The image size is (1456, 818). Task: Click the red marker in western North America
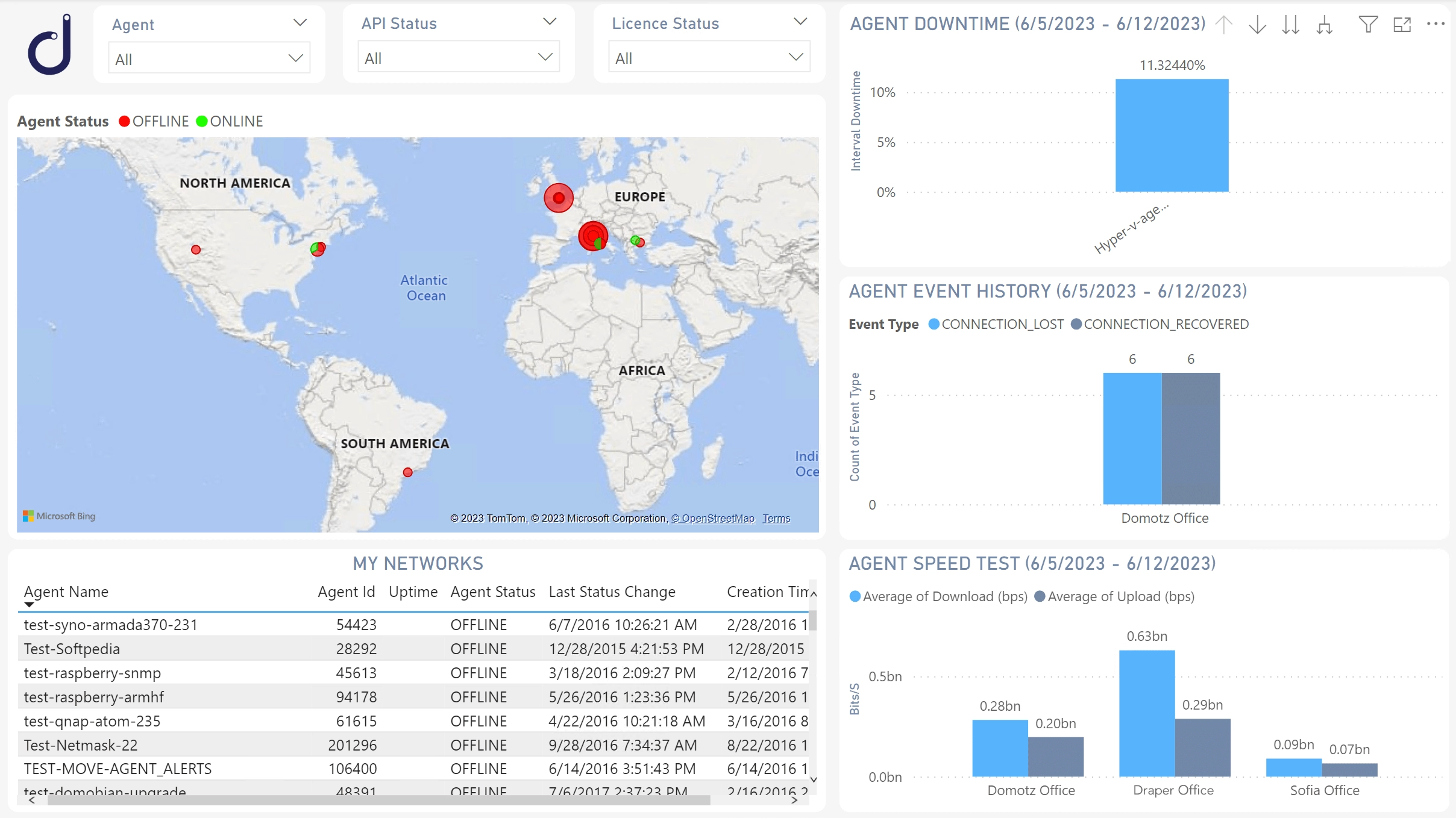pyautogui.click(x=196, y=249)
